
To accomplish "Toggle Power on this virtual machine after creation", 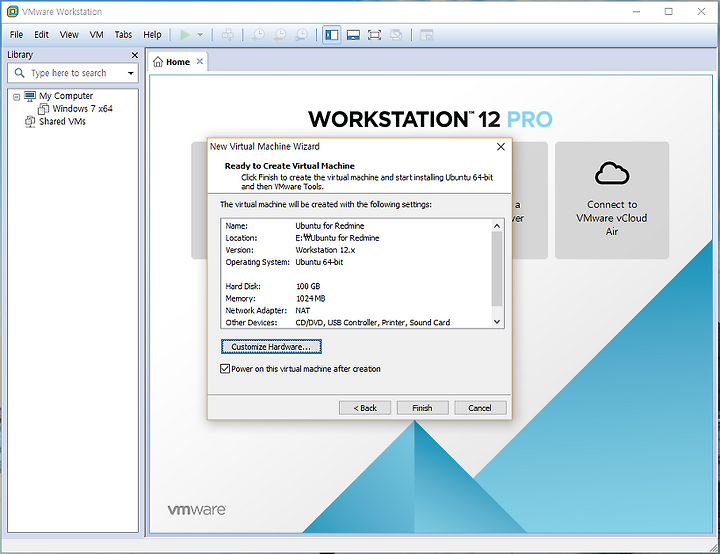I will pos(225,369).
